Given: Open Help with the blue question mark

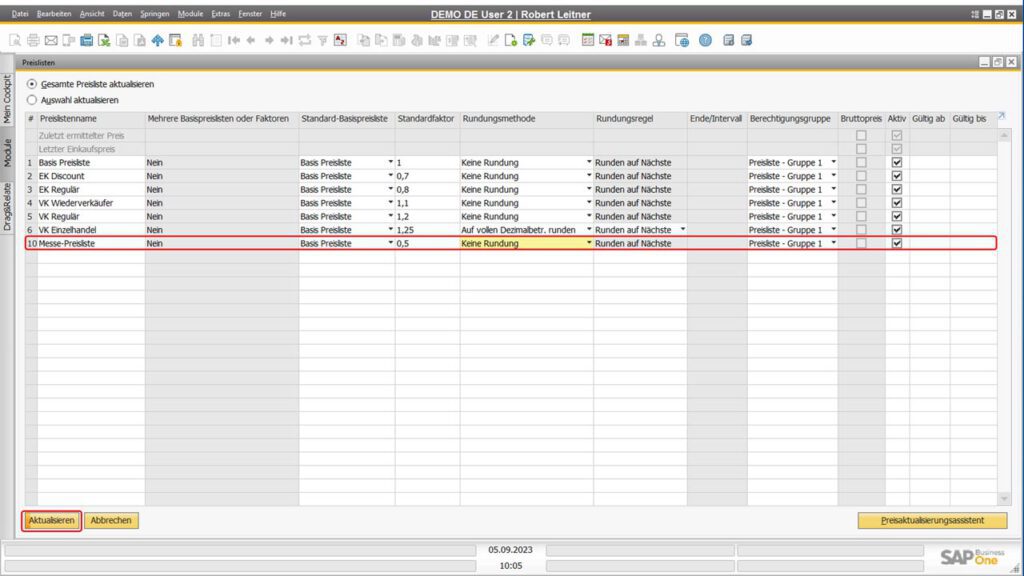Looking at the screenshot, I should (705, 40).
